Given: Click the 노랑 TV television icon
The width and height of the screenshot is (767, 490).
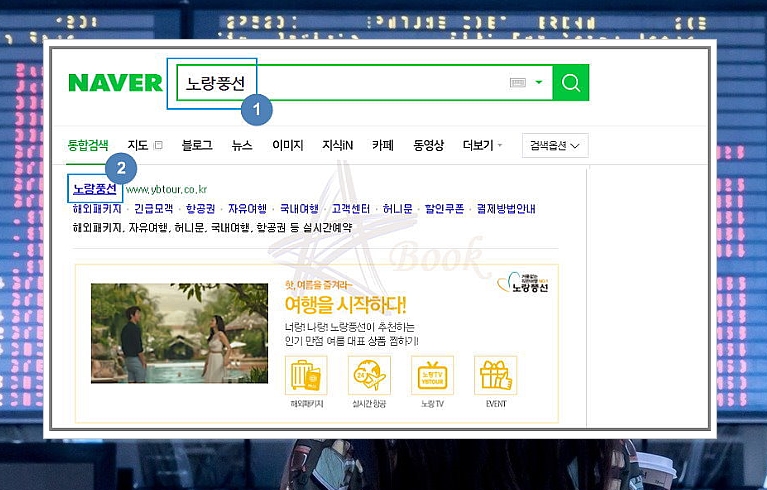Looking at the screenshot, I should 432,376.
